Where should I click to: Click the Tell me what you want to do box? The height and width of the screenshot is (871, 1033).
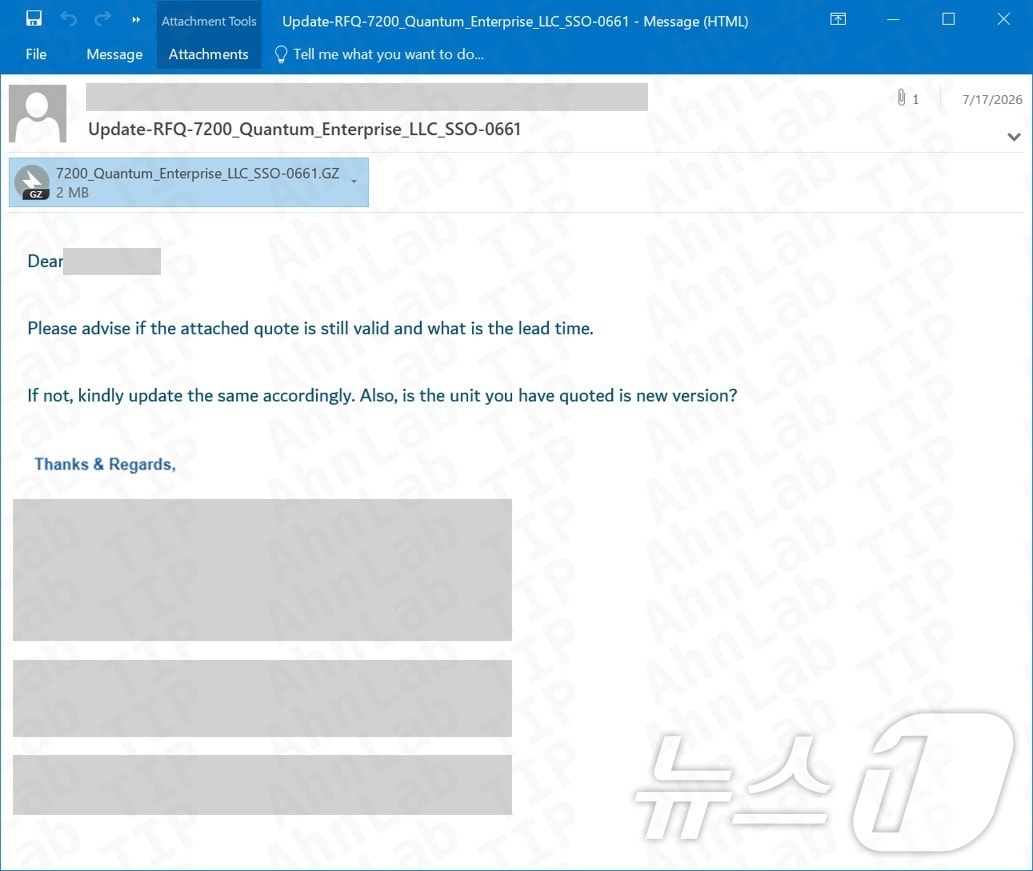[388, 54]
